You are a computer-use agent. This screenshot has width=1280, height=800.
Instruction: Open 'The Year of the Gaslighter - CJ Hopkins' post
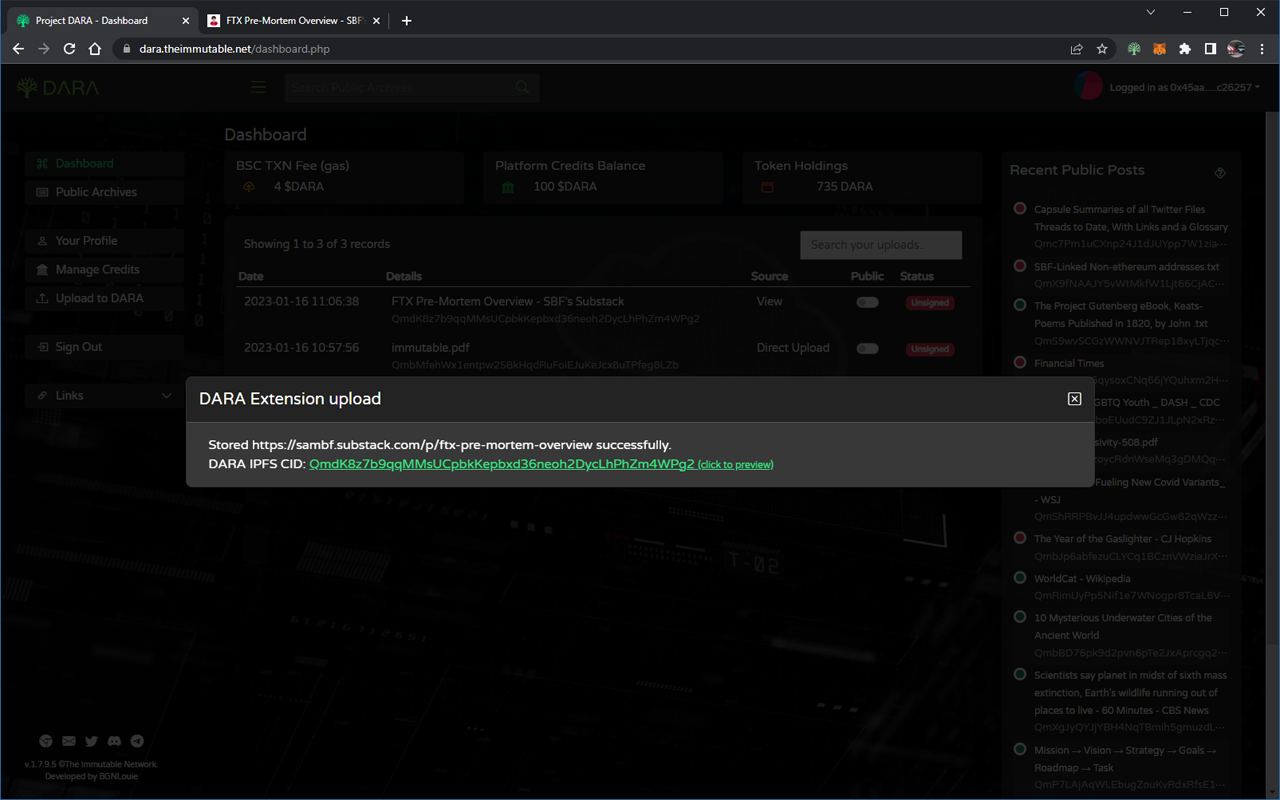(x=1123, y=539)
